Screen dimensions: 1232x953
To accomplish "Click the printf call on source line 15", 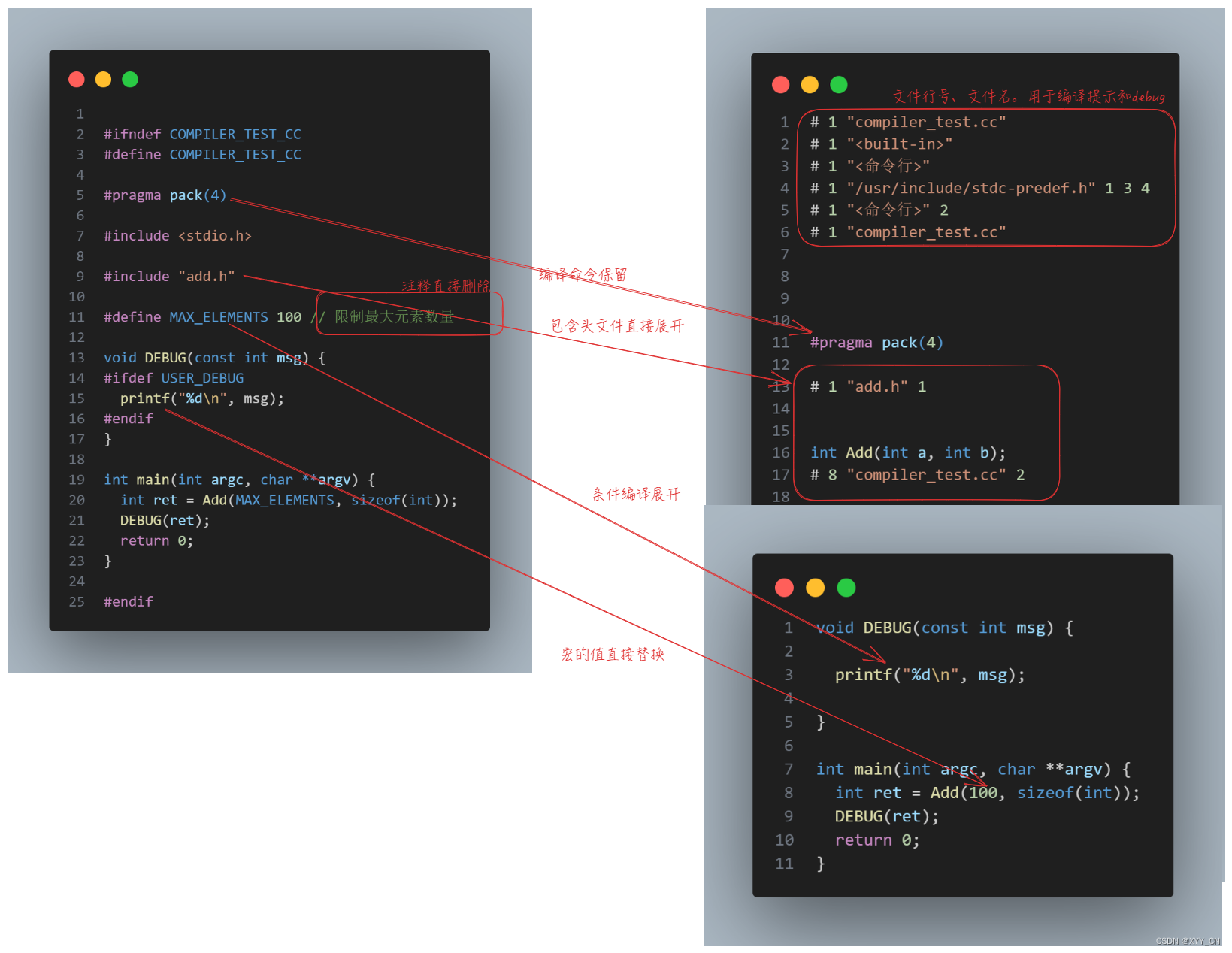I will [x=202, y=398].
